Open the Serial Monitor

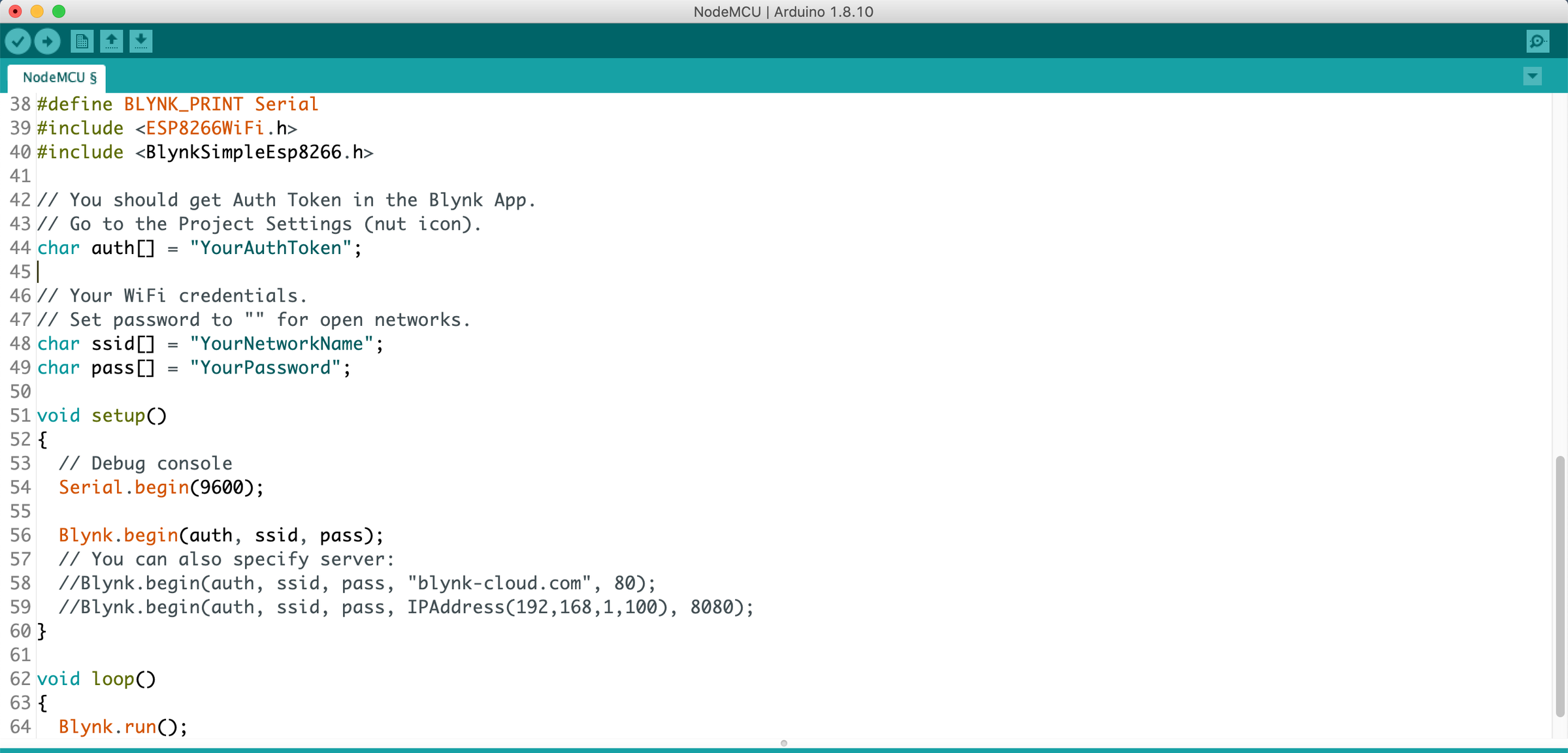[x=1538, y=40]
